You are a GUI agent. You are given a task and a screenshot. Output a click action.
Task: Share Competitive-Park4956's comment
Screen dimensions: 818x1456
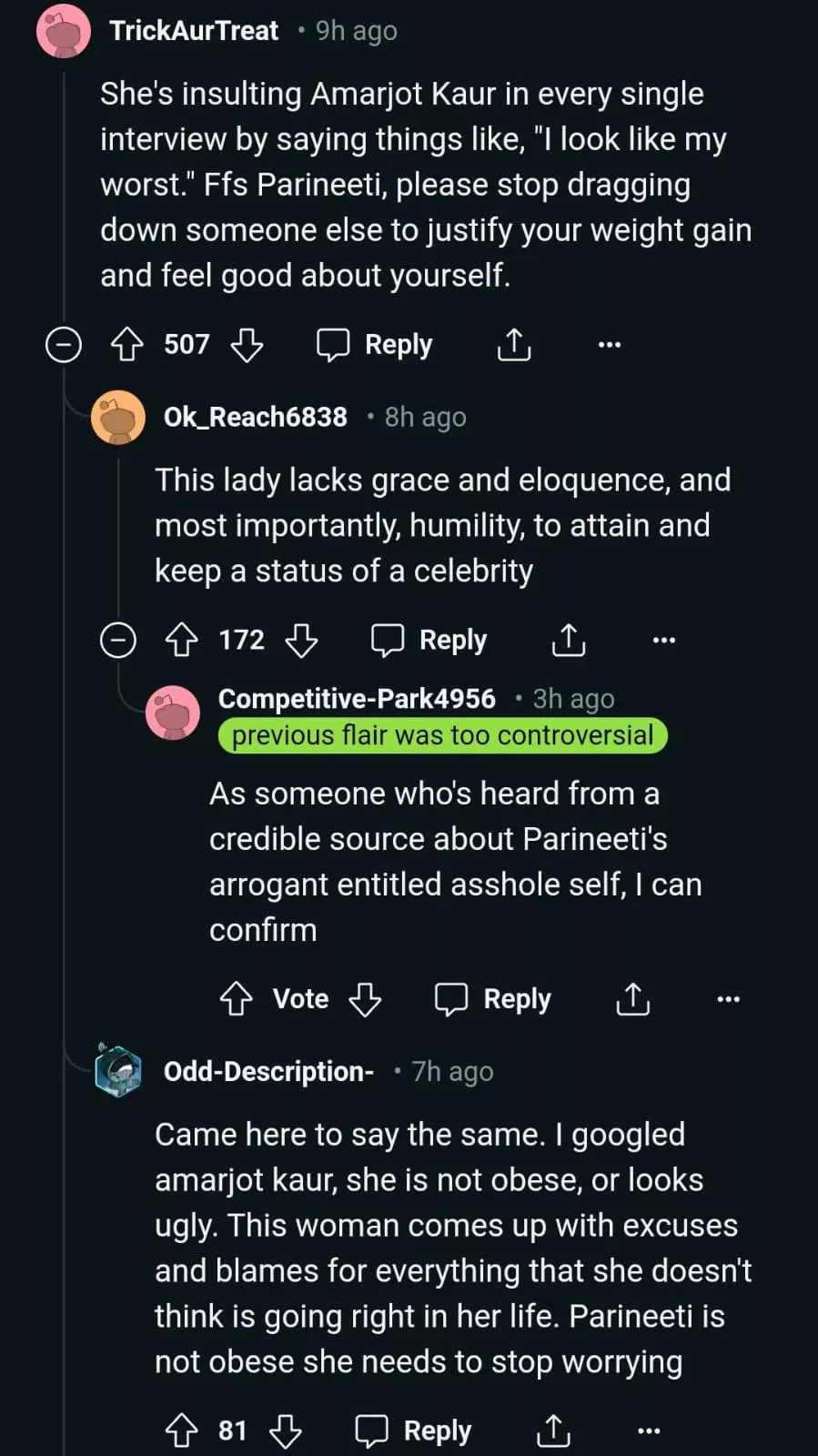632,998
